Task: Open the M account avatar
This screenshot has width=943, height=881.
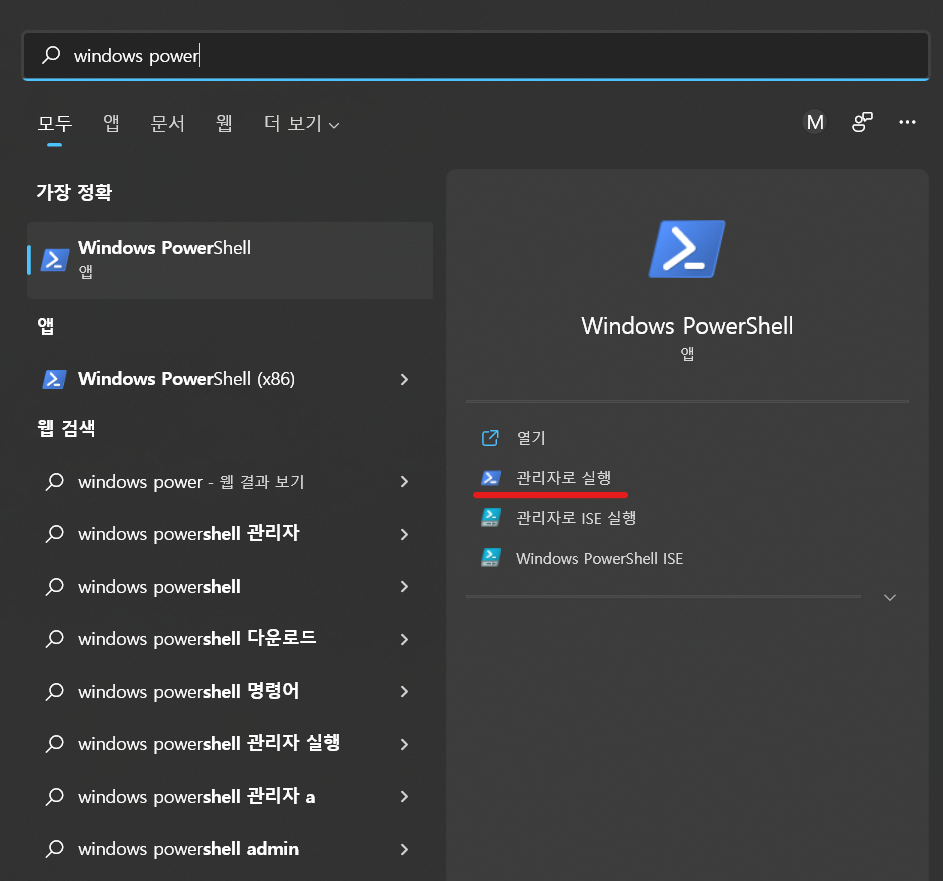Action: pos(815,122)
